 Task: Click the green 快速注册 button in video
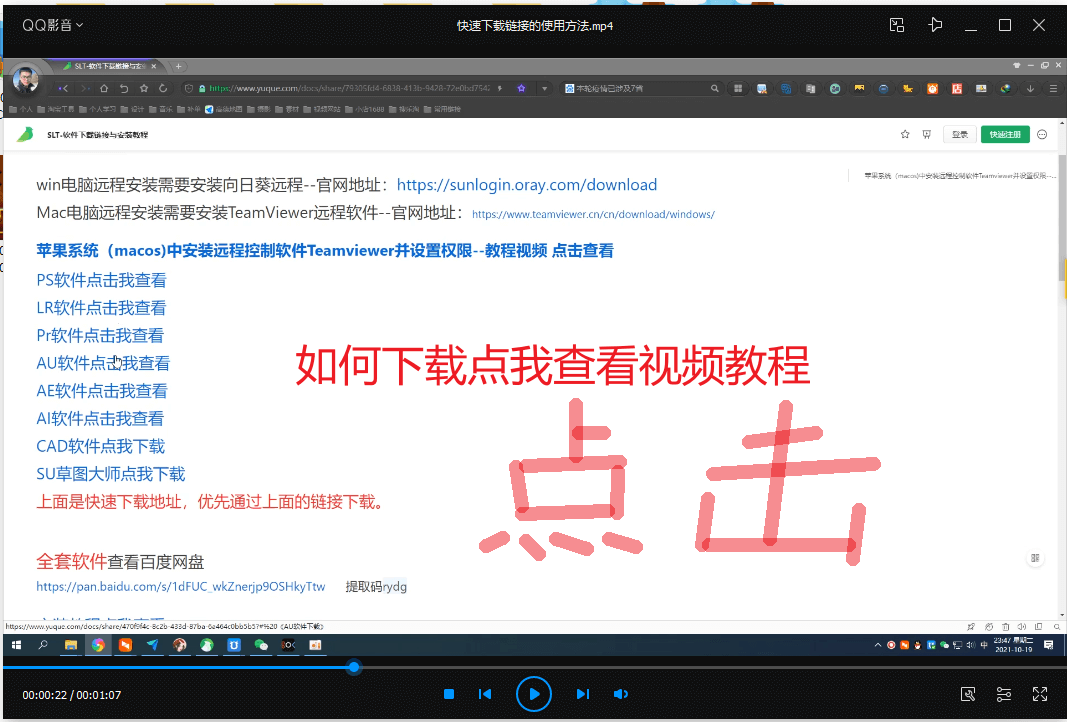1005,135
